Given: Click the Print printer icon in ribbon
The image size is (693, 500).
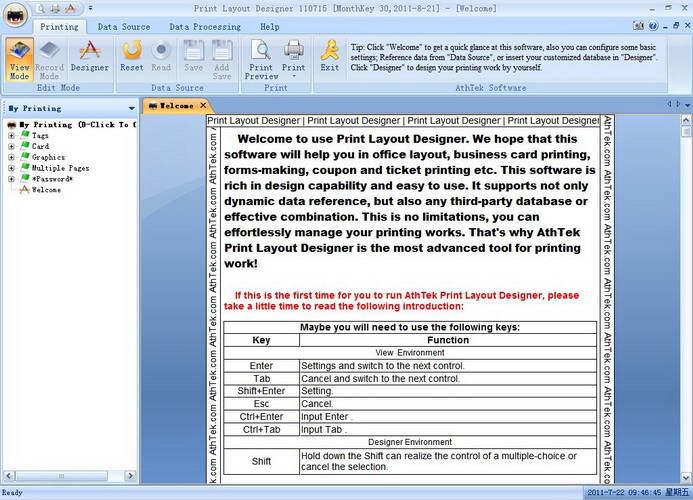Looking at the screenshot, I should click(293, 50).
